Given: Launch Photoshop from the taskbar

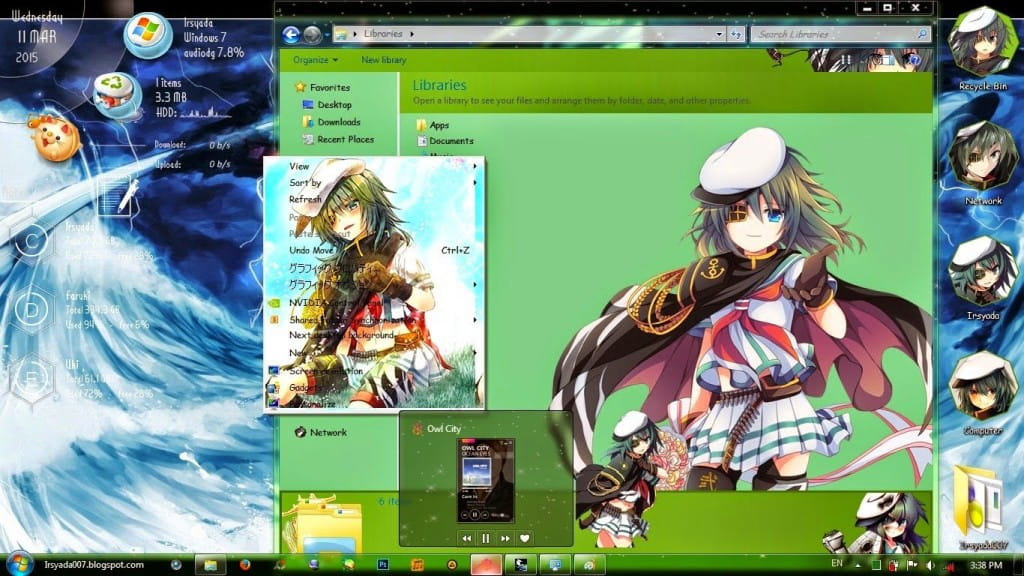Looking at the screenshot, I should tap(383, 564).
